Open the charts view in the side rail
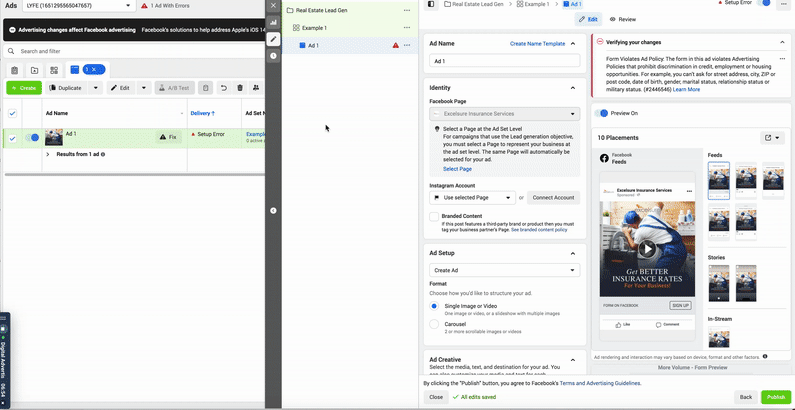Image resolution: width=795 pixels, height=410 pixels. [273, 22]
